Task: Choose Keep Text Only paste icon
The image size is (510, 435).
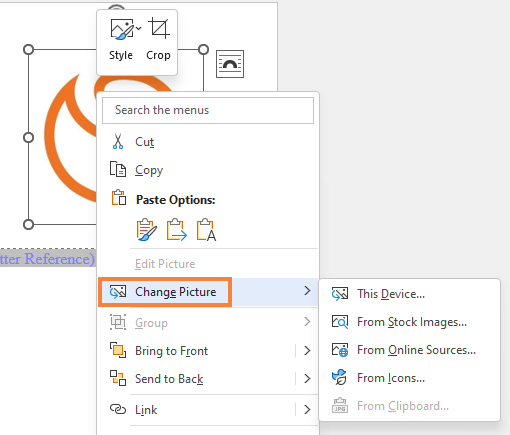Action: [206, 229]
